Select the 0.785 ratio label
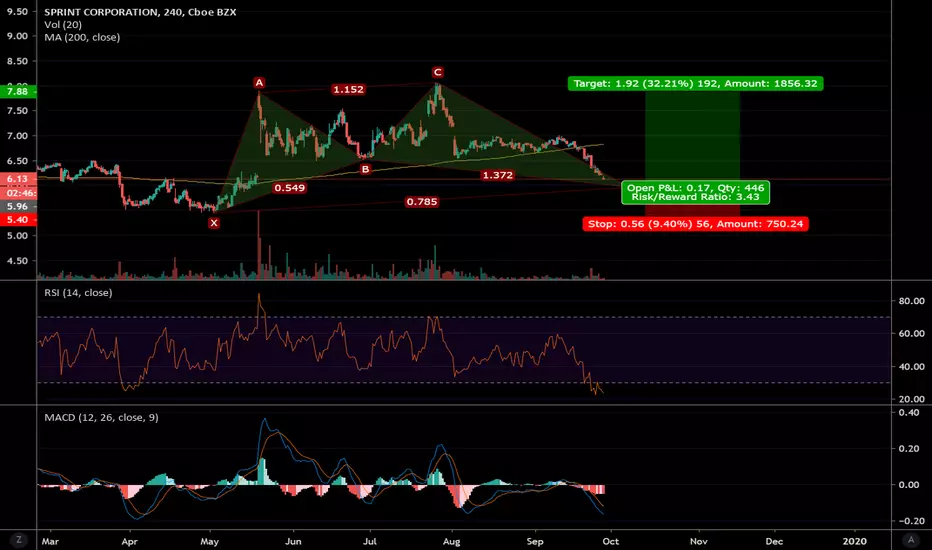Viewport: 932px width, 550px height. [421, 202]
